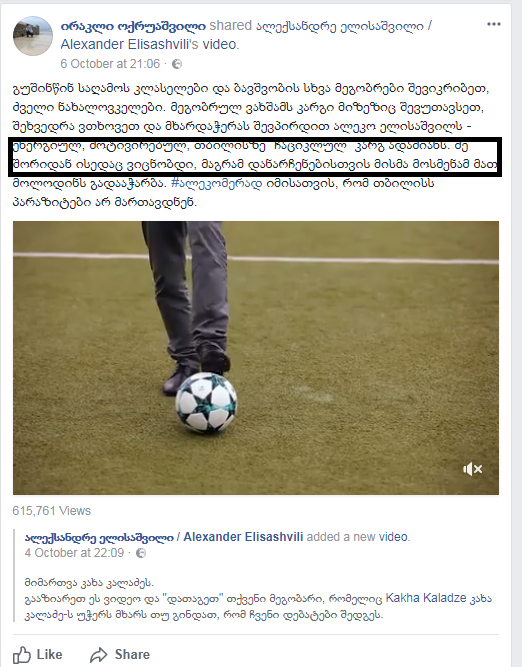This screenshot has height=667, width=522.
Task: Click ალექსანდრე ელისაშვილი name in shared post
Action: pos(99,537)
